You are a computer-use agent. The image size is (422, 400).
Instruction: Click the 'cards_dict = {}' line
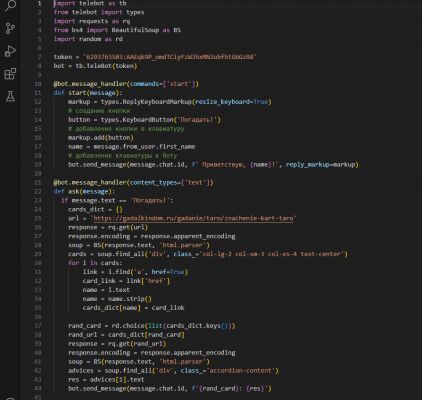(95, 210)
